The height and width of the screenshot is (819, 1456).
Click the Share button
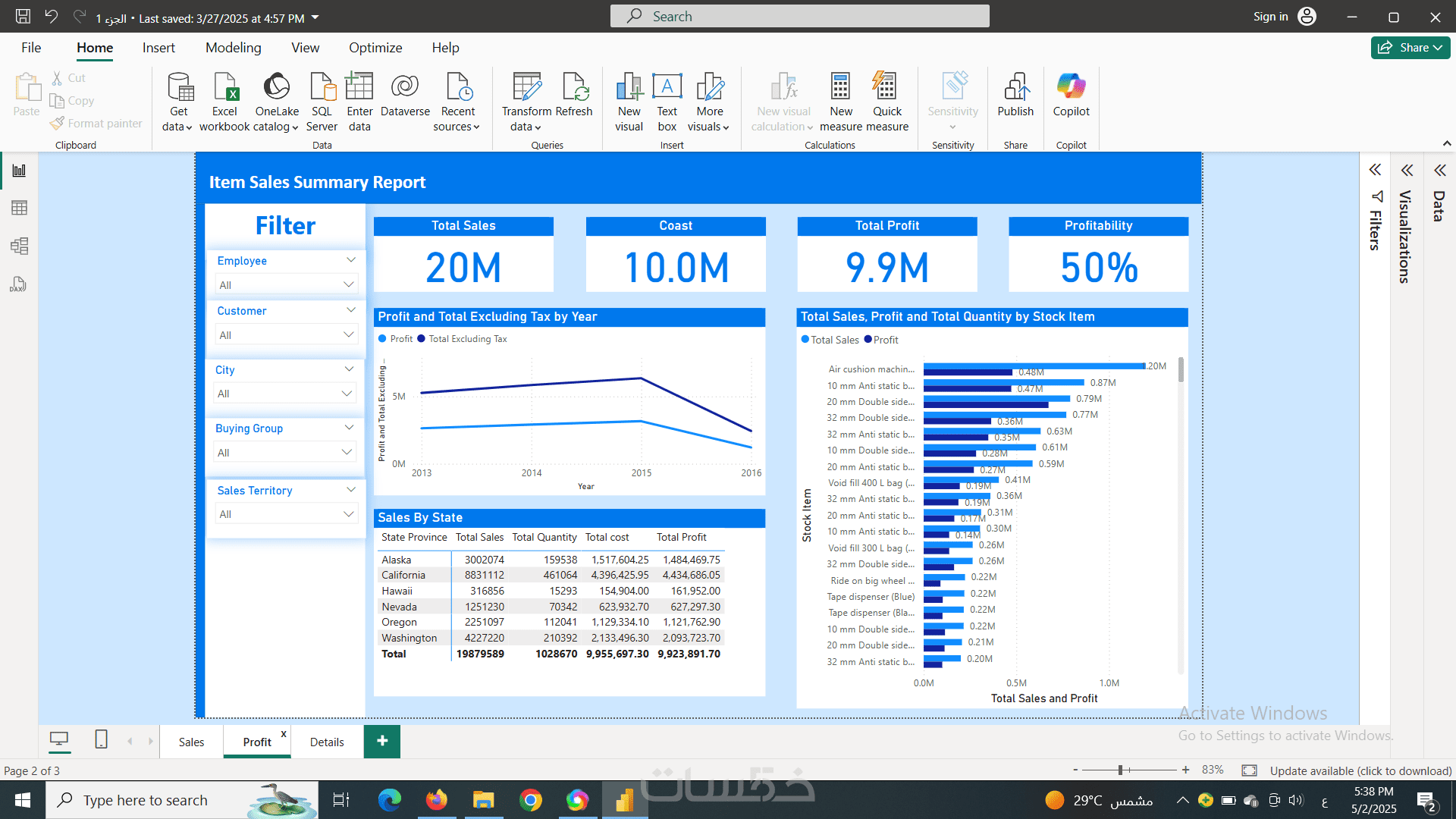pos(1410,48)
